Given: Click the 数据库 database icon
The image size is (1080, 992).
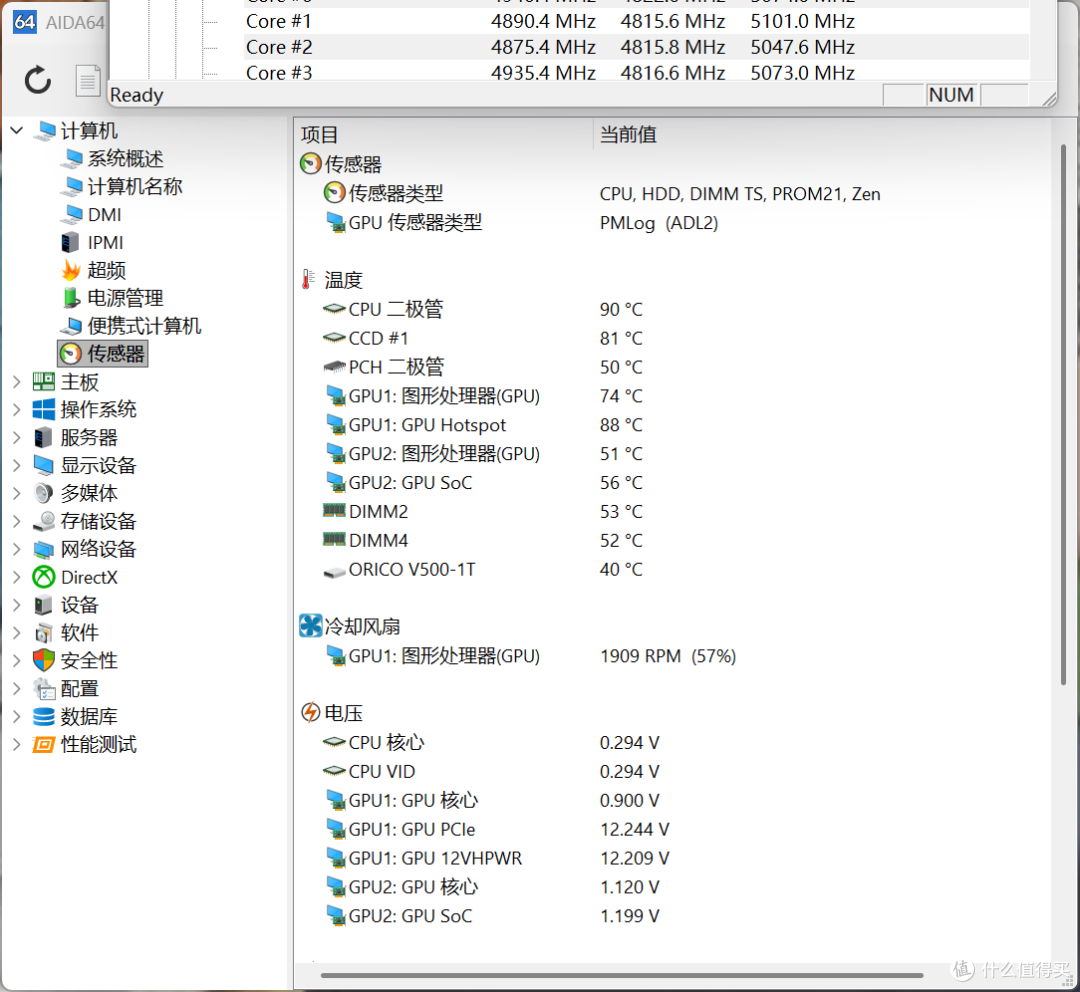Looking at the screenshot, I should coord(43,716).
